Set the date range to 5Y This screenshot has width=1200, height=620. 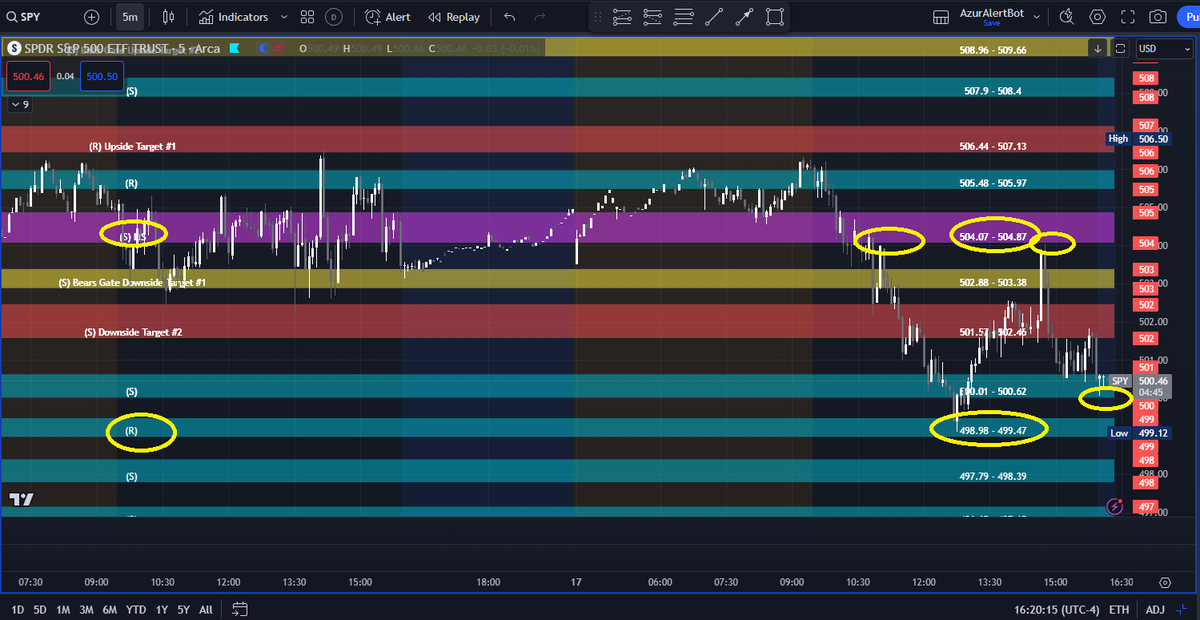coord(183,609)
